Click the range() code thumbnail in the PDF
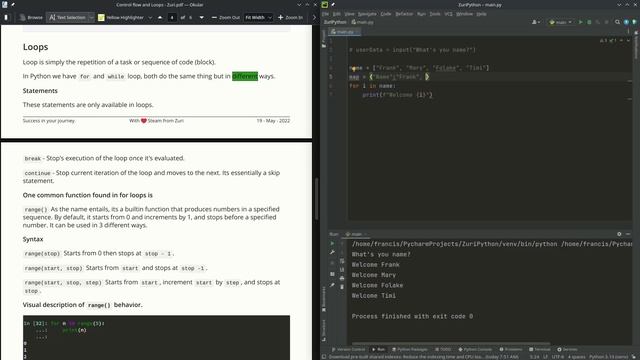Image resolution: width=640 pixels, height=360 pixels. pos(156,338)
